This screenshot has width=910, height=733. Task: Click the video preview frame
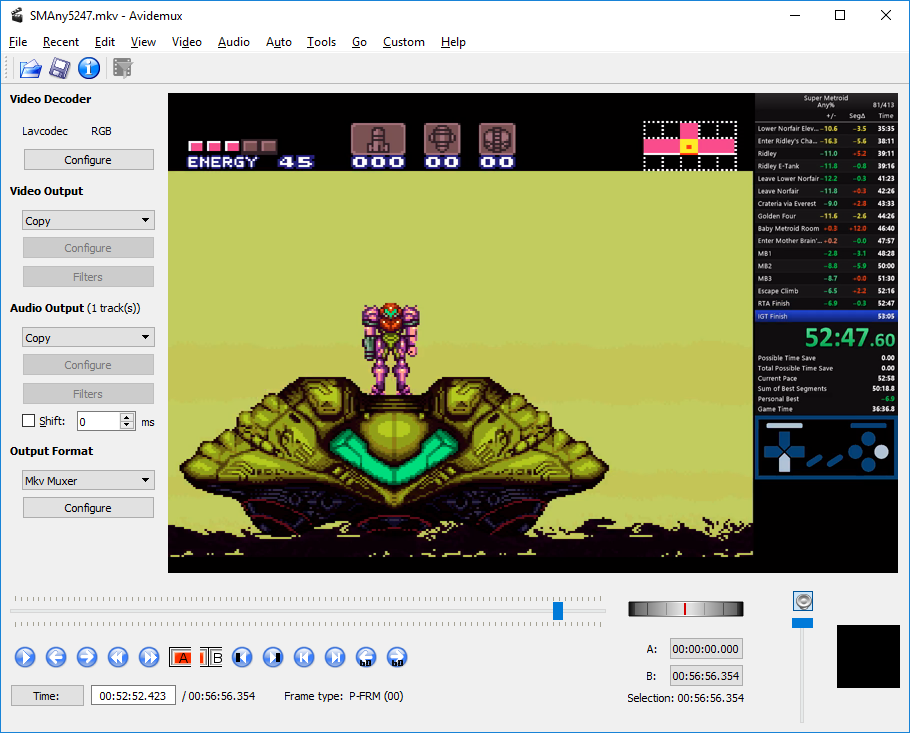click(533, 333)
